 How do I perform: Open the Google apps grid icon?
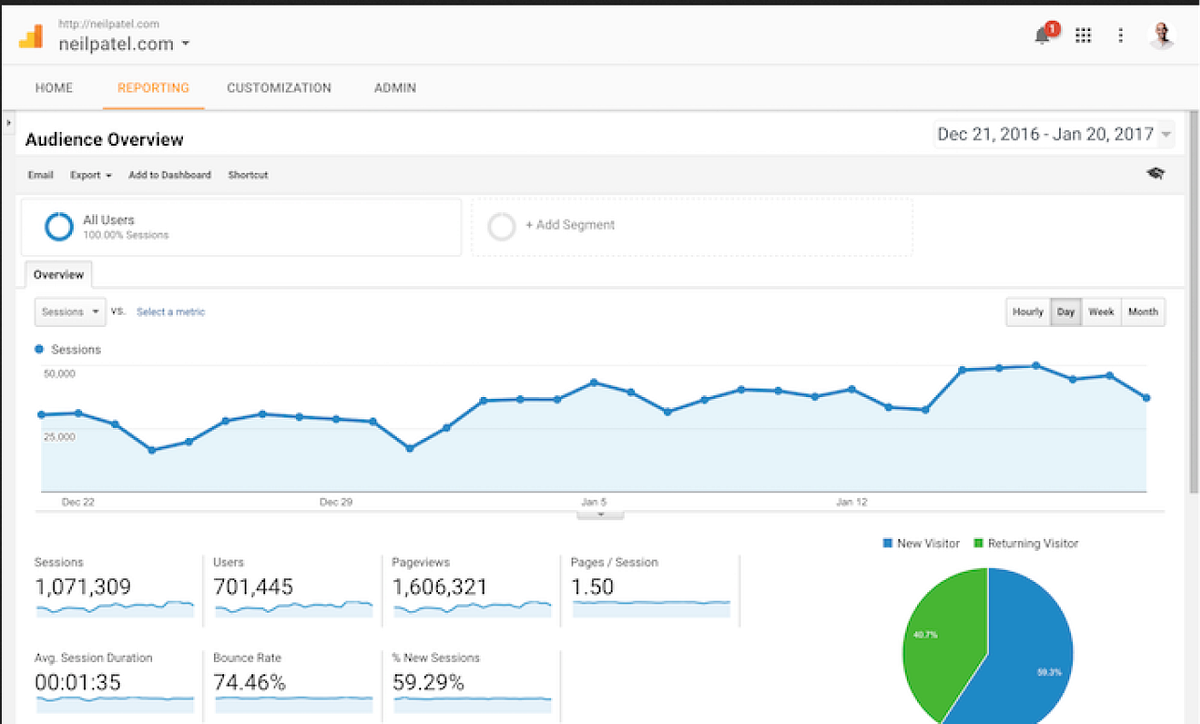coord(1083,34)
